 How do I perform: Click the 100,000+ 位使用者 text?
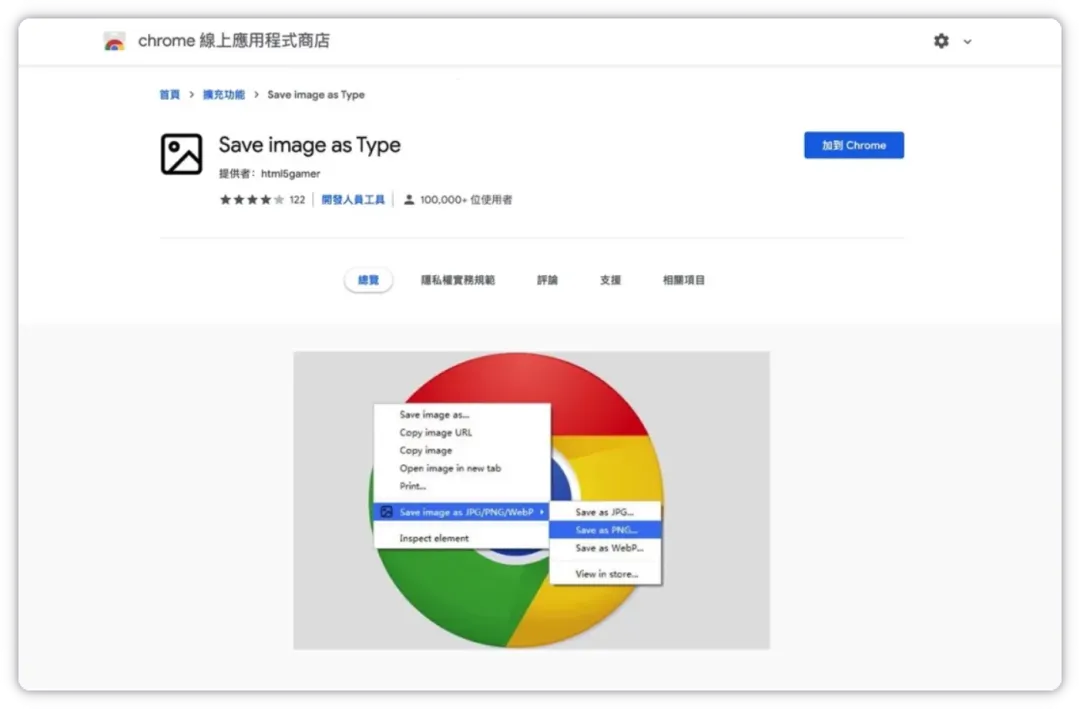pos(466,200)
